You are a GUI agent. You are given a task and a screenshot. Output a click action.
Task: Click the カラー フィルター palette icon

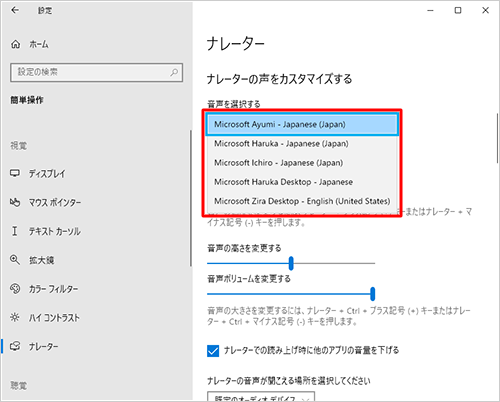(x=15, y=289)
